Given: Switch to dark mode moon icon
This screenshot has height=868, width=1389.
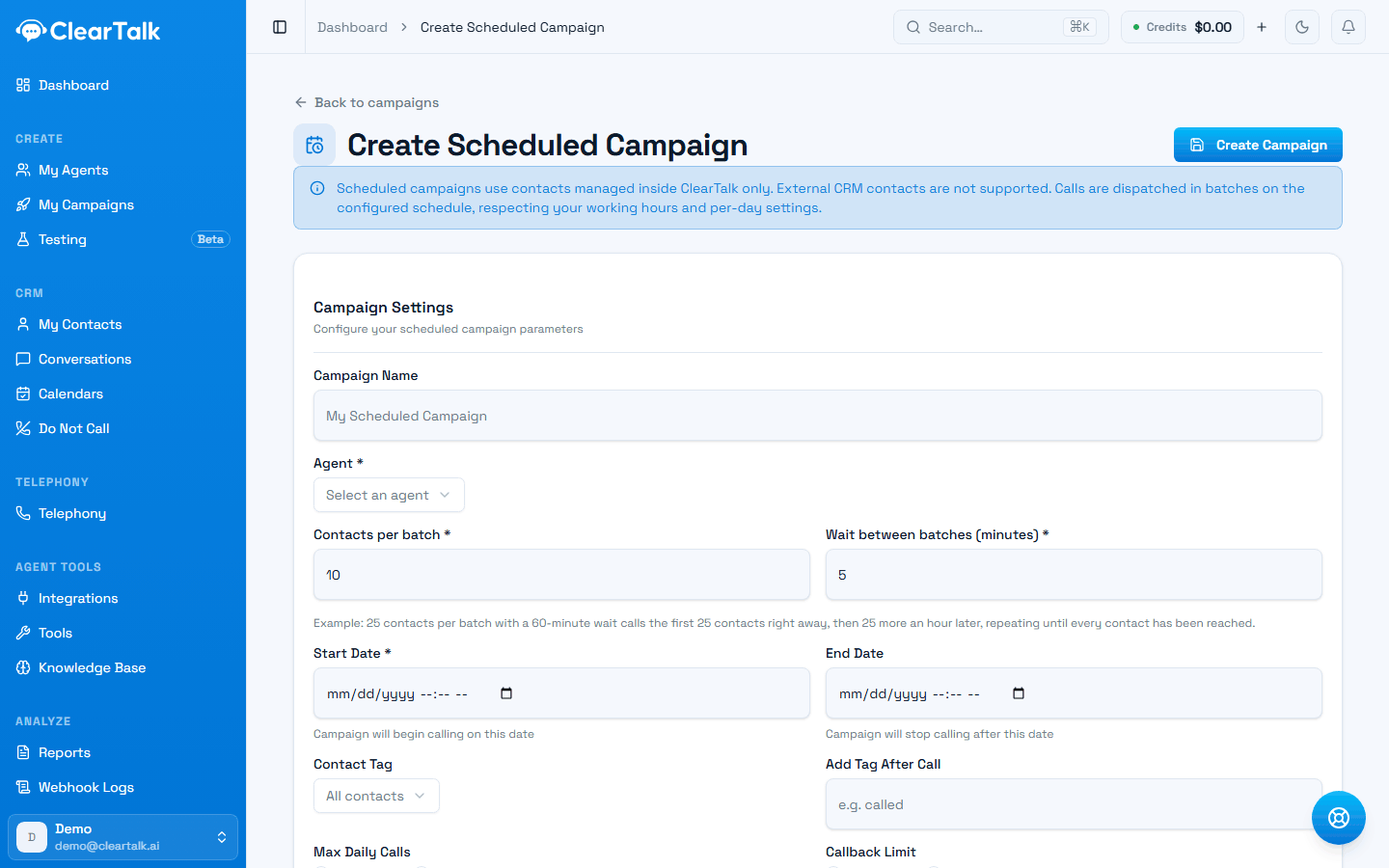Looking at the screenshot, I should 1302,27.
